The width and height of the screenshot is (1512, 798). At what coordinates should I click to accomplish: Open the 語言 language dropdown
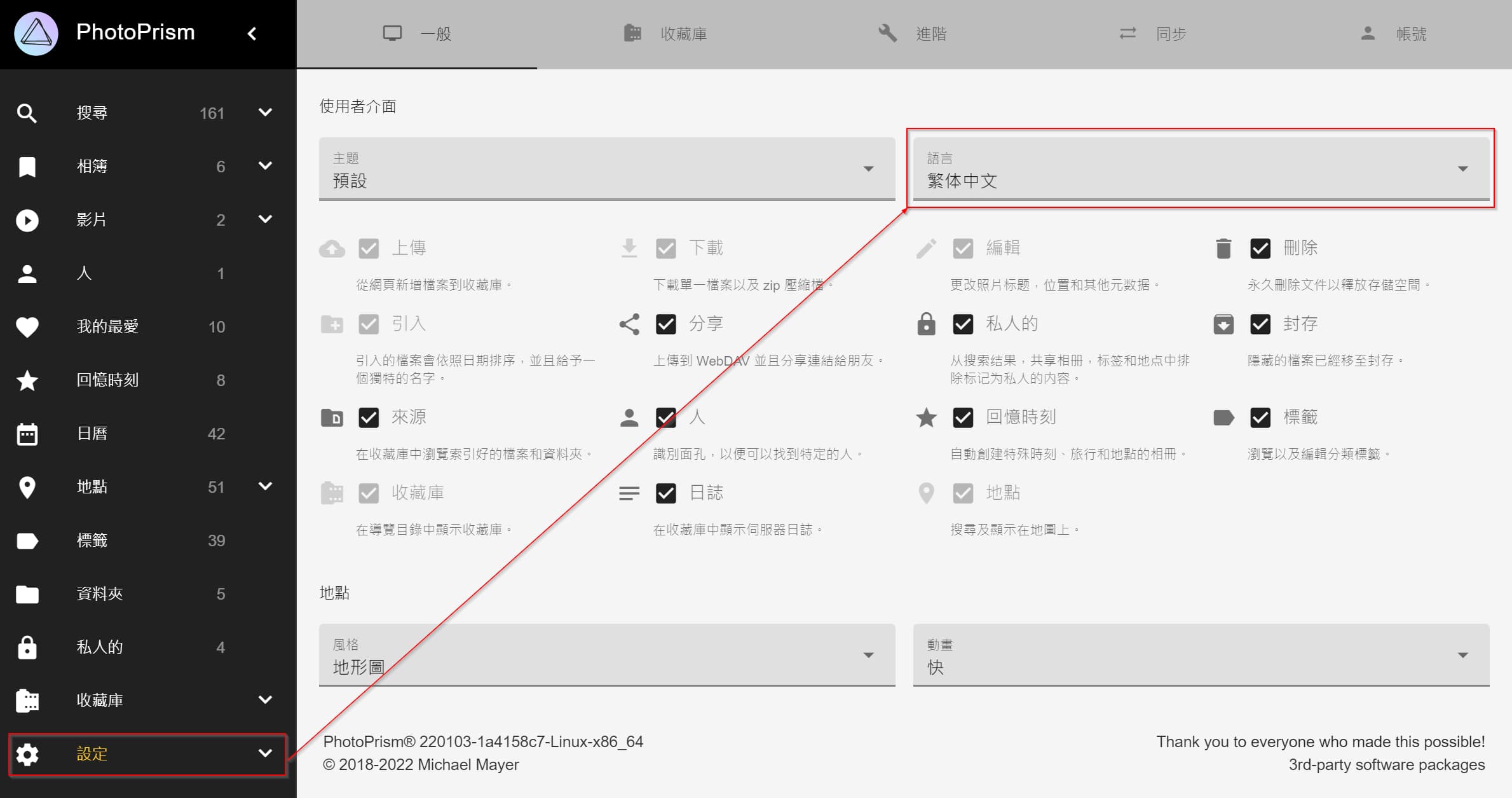1201,169
